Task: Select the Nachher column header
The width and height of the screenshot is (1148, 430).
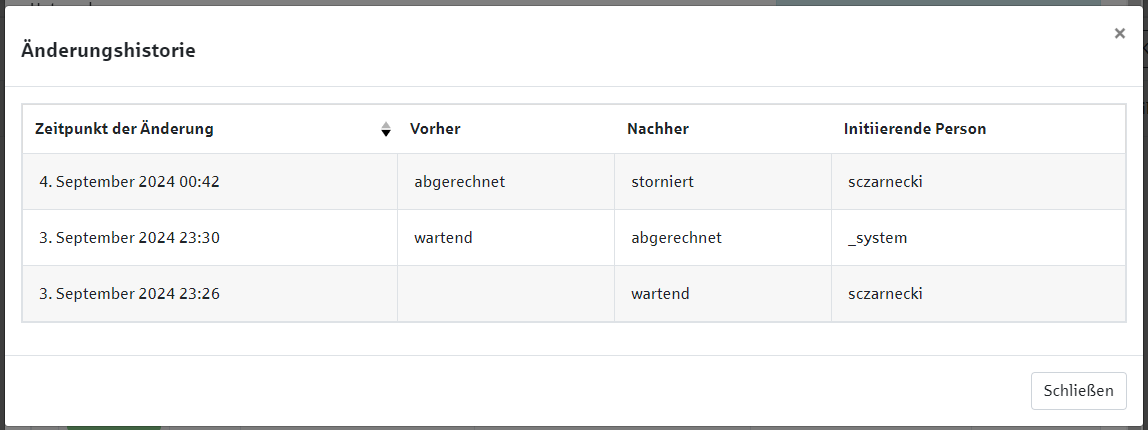Action: tap(658, 129)
